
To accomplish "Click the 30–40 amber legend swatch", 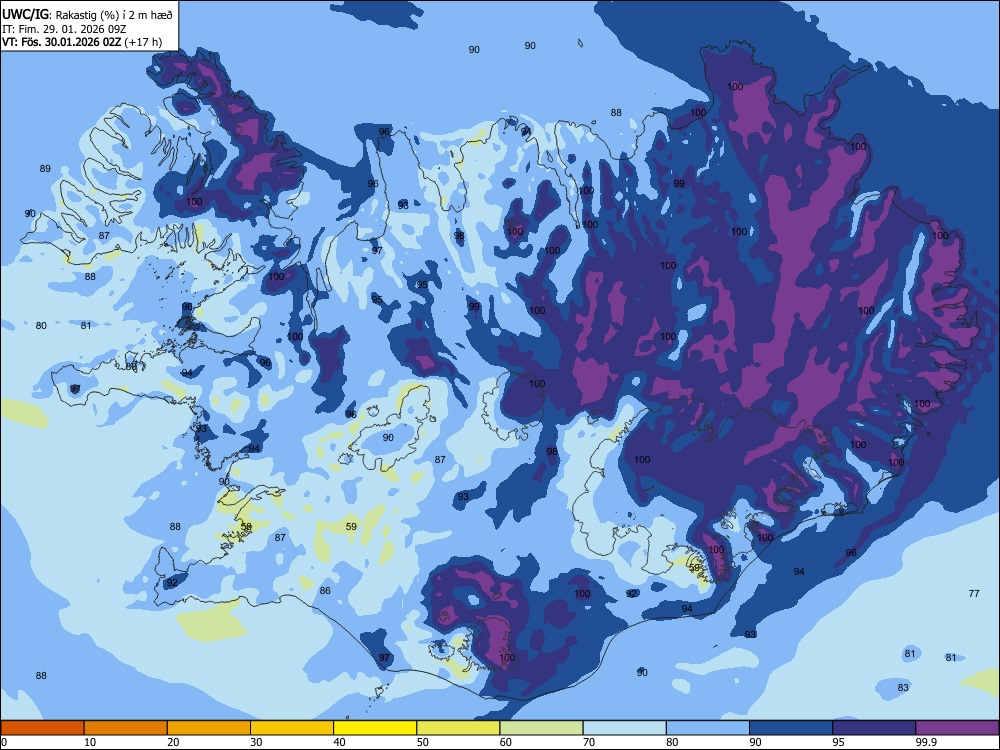I will 292,728.
